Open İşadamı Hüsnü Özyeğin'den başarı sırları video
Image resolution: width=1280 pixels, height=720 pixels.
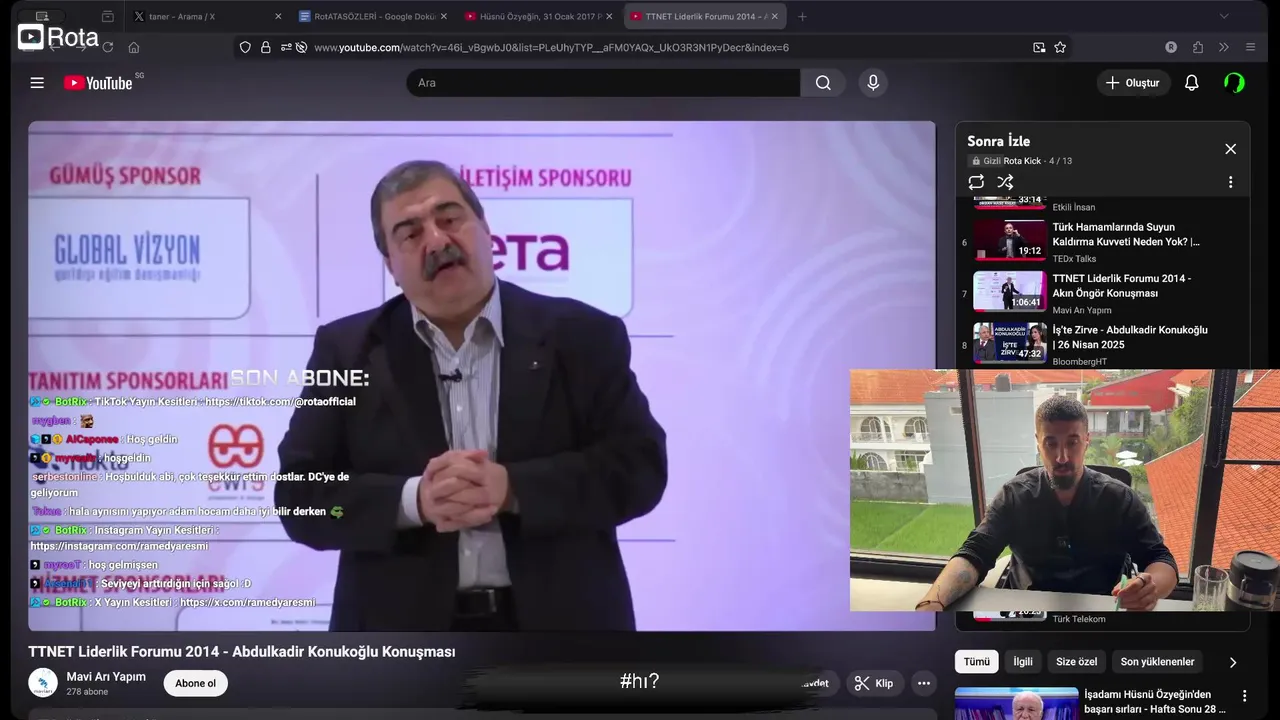(x=1154, y=701)
